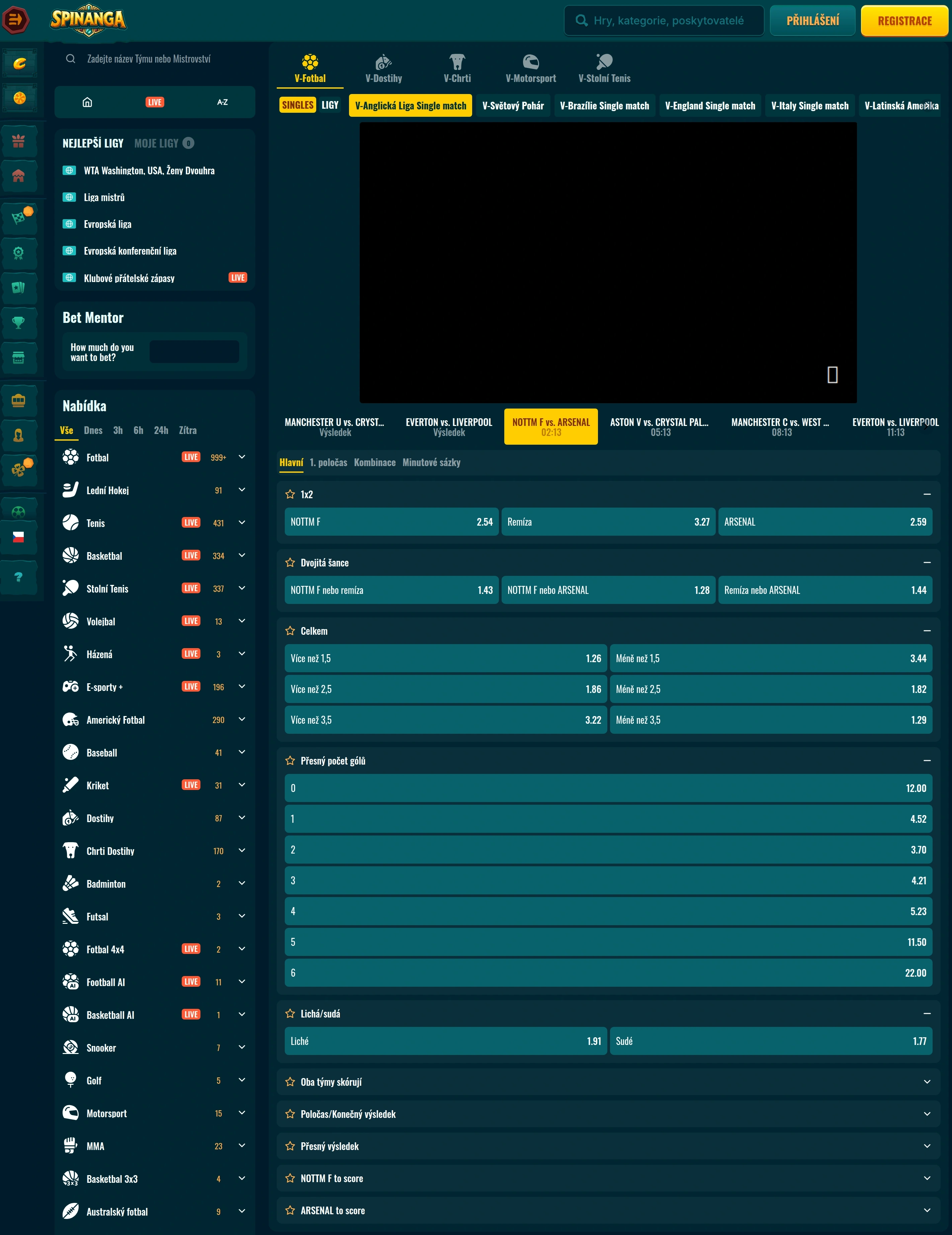
Task: Click the V-Chrti greyhound icon
Action: tap(457, 62)
